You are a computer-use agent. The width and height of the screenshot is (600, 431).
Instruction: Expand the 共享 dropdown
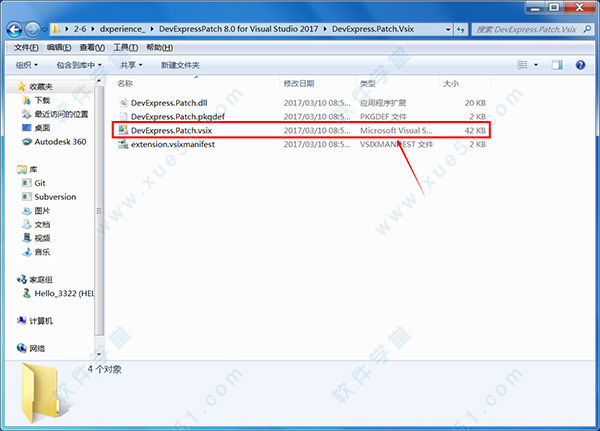[131, 65]
